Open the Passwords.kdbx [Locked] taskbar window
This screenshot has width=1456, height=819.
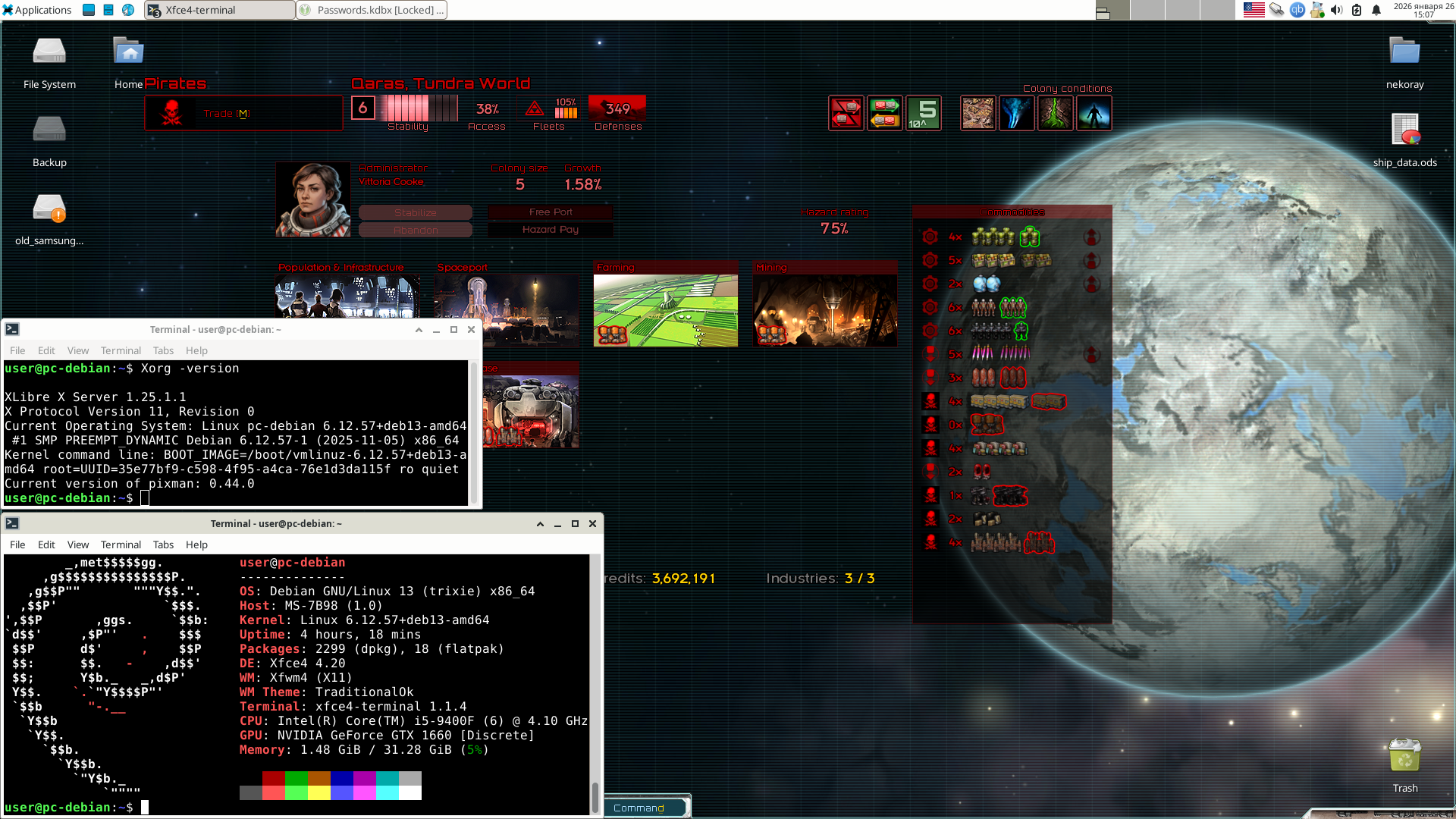click(x=372, y=10)
